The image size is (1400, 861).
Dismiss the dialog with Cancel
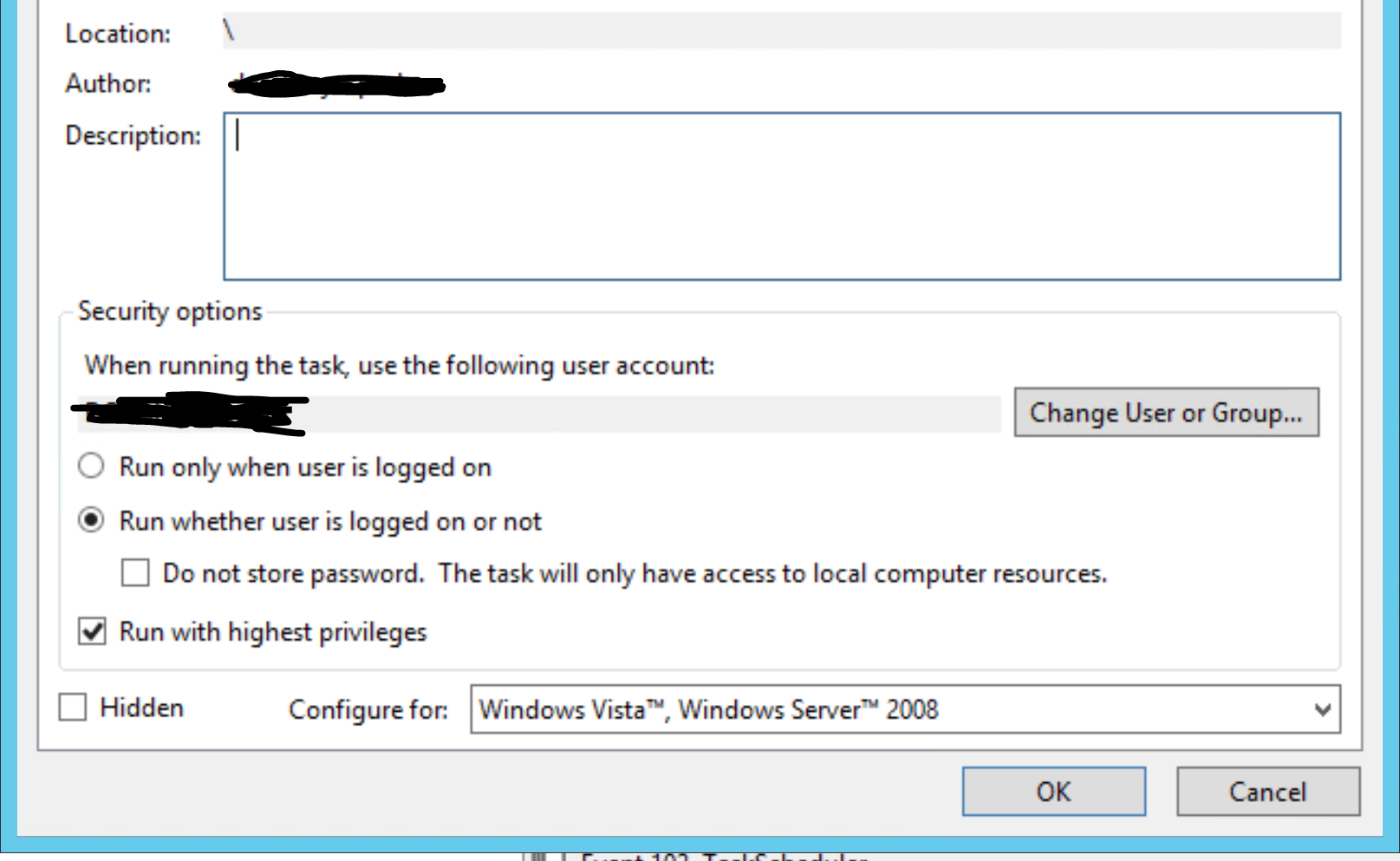coord(1267,791)
